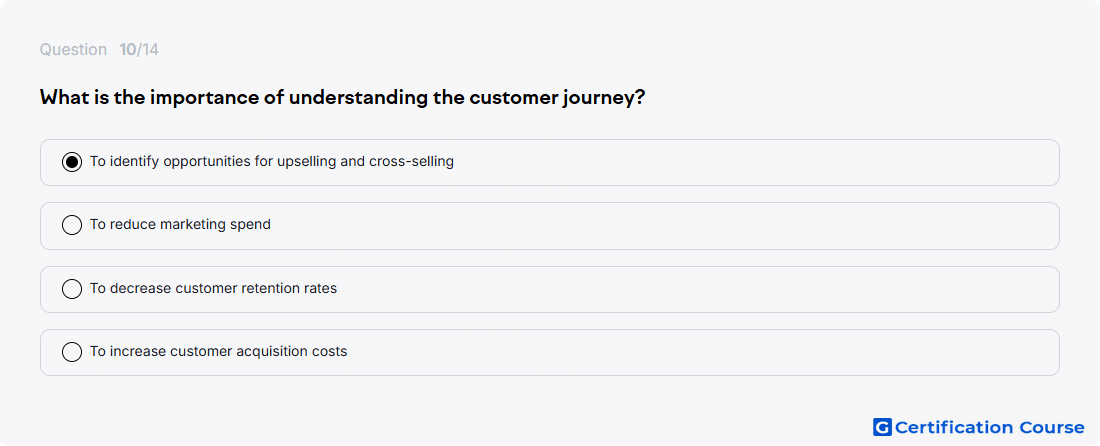Click the word 'Course' in the footer branding
The height and width of the screenshot is (446, 1100).
(1051, 427)
